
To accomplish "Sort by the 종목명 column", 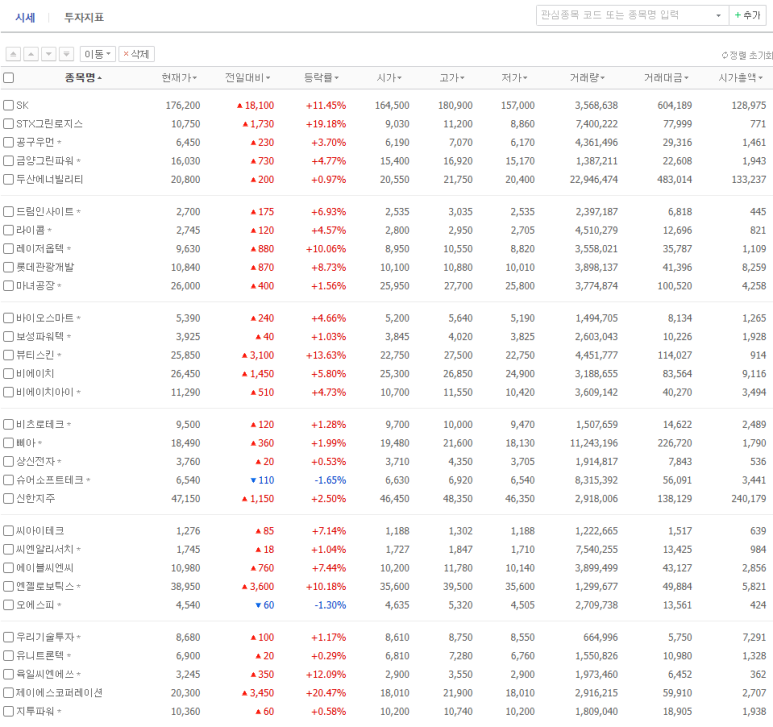I will tap(83, 78).
